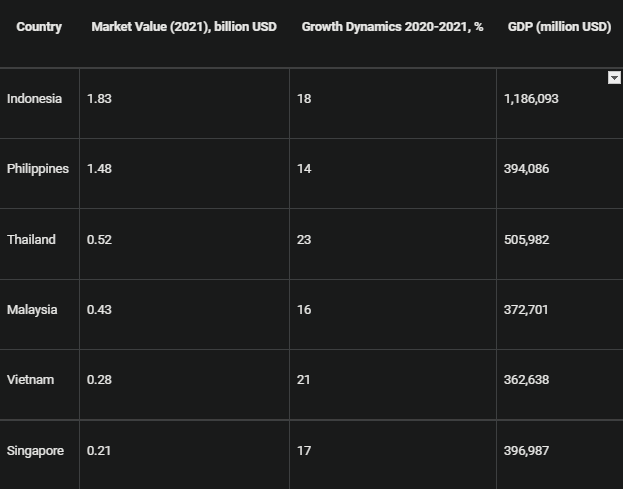The image size is (623, 489).
Task: Select the Singapore country cell
Action: pyautogui.click(x=35, y=451)
